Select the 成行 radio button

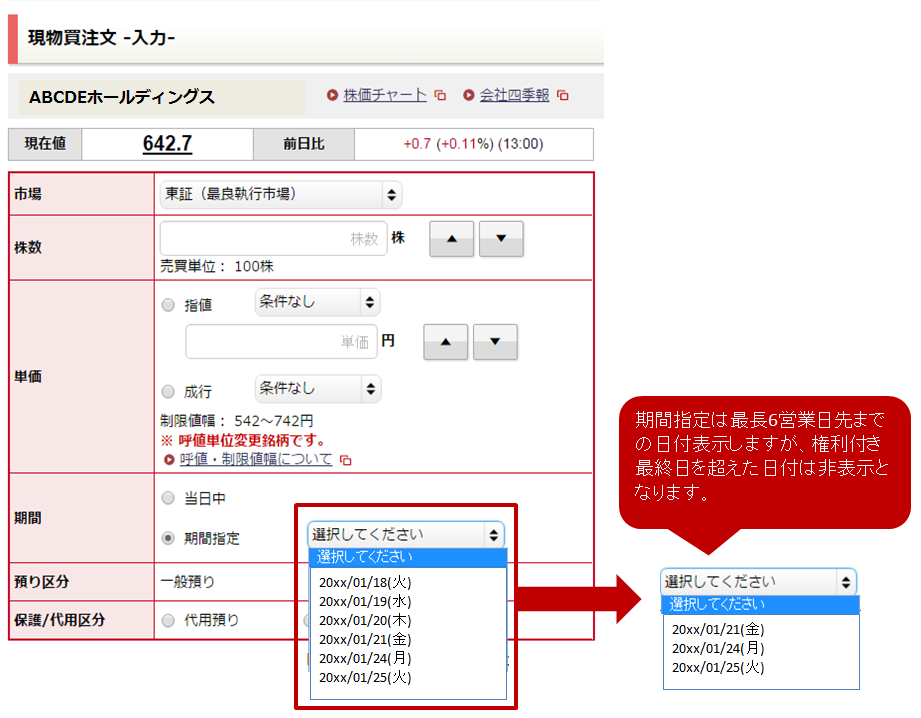[169, 391]
